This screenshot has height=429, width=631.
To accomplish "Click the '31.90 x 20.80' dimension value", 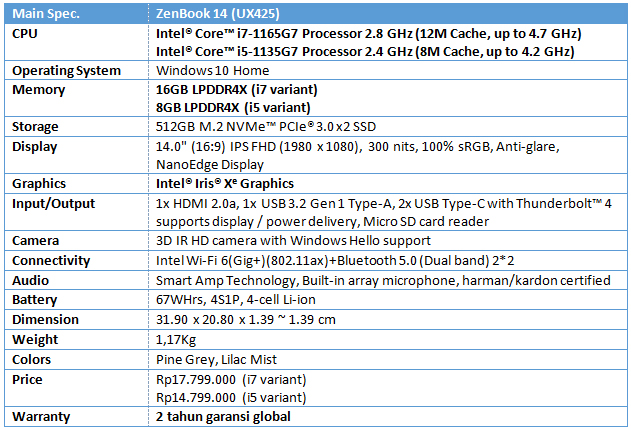I will click(245, 320).
